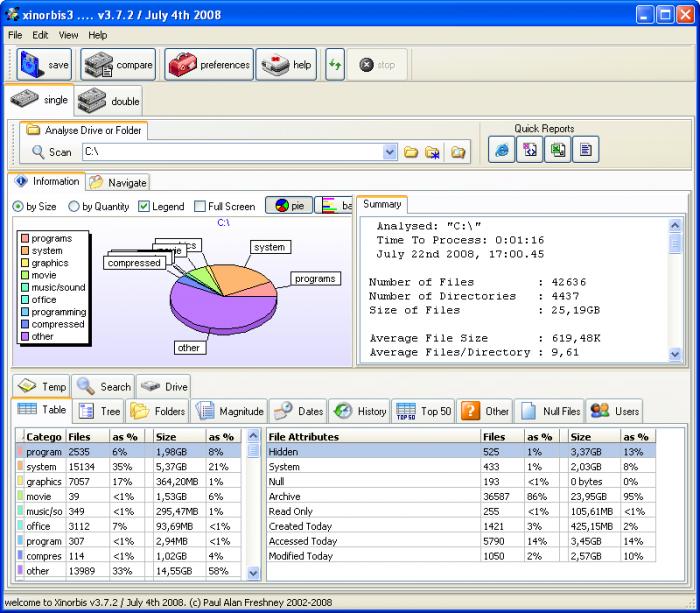Screen dimensions: 700x613
Task: Expand the C:\ path dropdown
Action: [x=390, y=152]
